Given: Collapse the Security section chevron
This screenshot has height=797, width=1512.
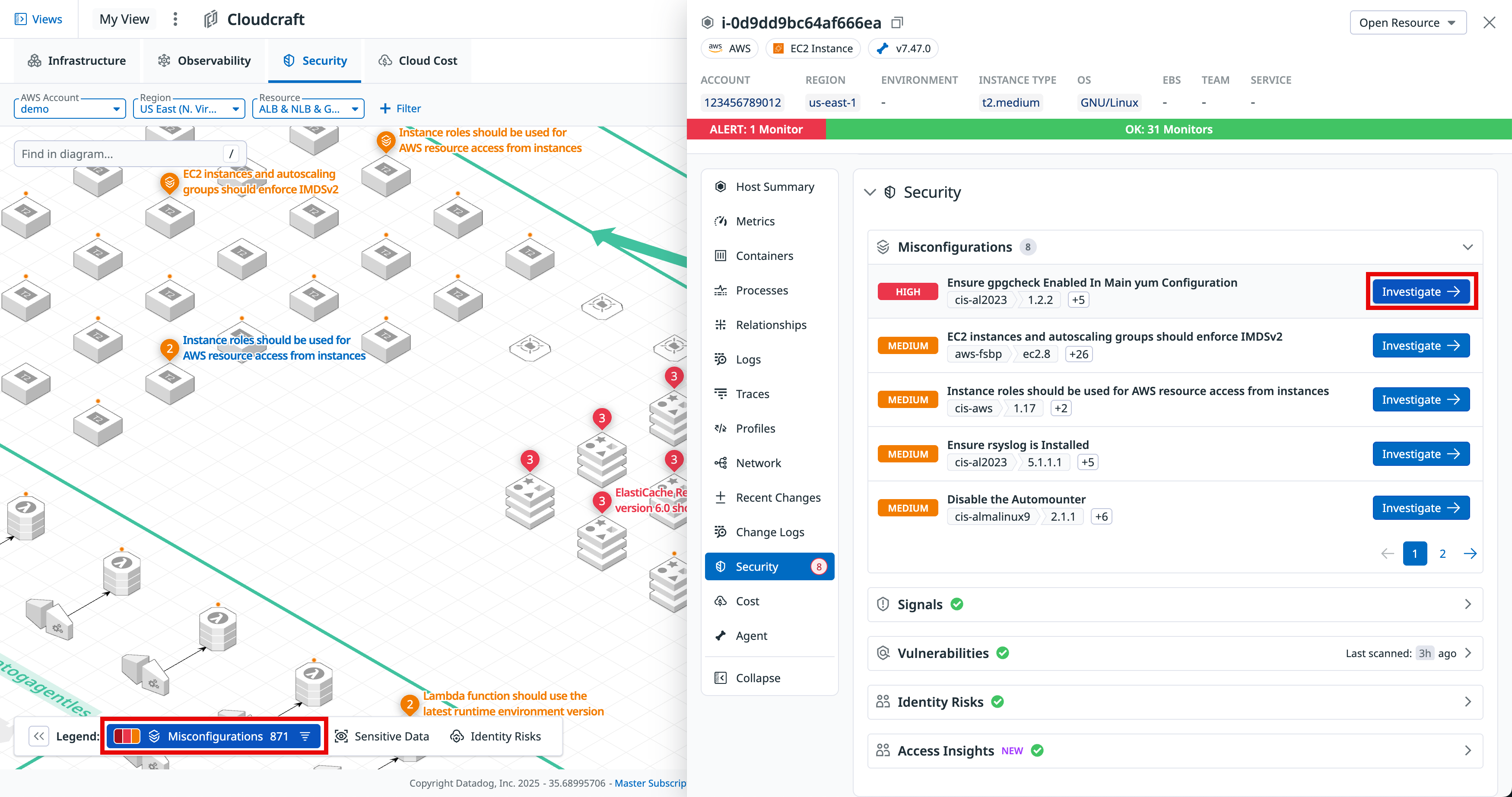Looking at the screenshot, I should point(870,193).
